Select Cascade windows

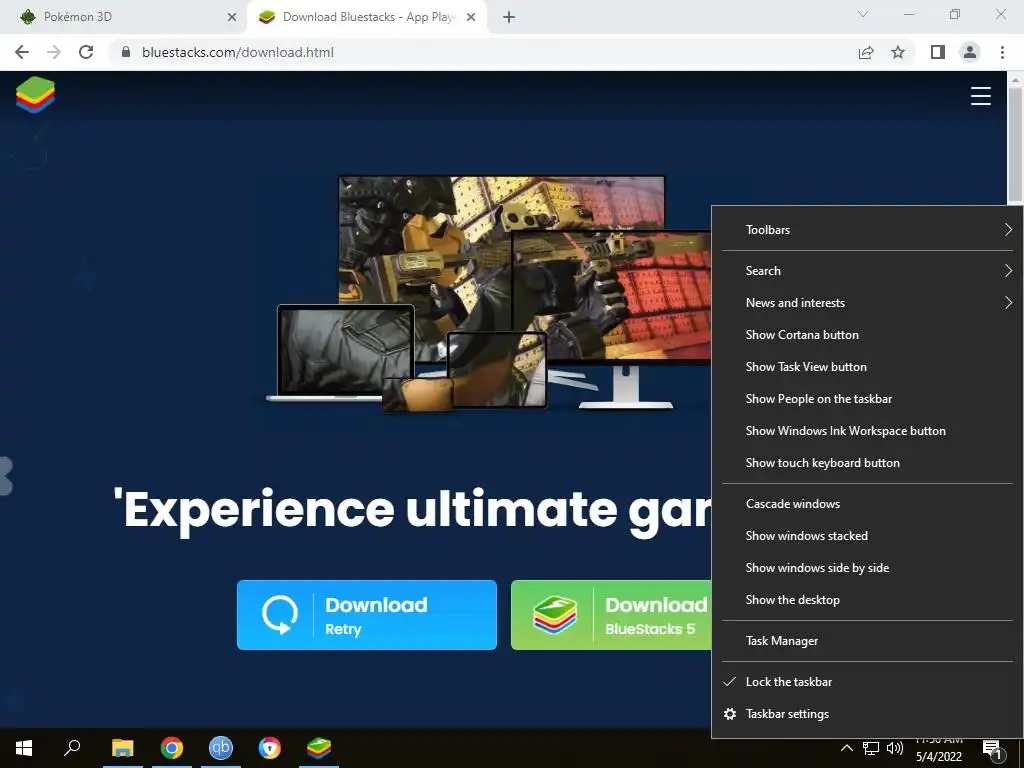pos(867,504)
